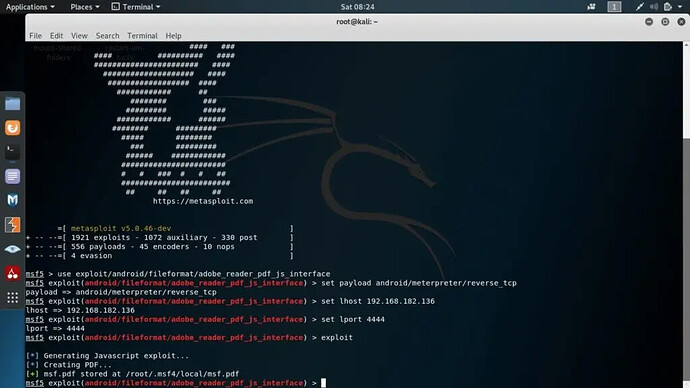The width and height of the screenshot is (690, 388).
Task: Open the users icon in top bar
Action: [591, 7]
